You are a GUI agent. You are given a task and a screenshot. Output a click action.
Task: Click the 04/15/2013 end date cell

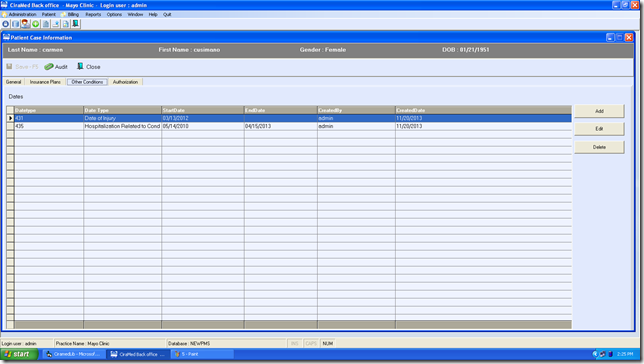coord(281,126)
